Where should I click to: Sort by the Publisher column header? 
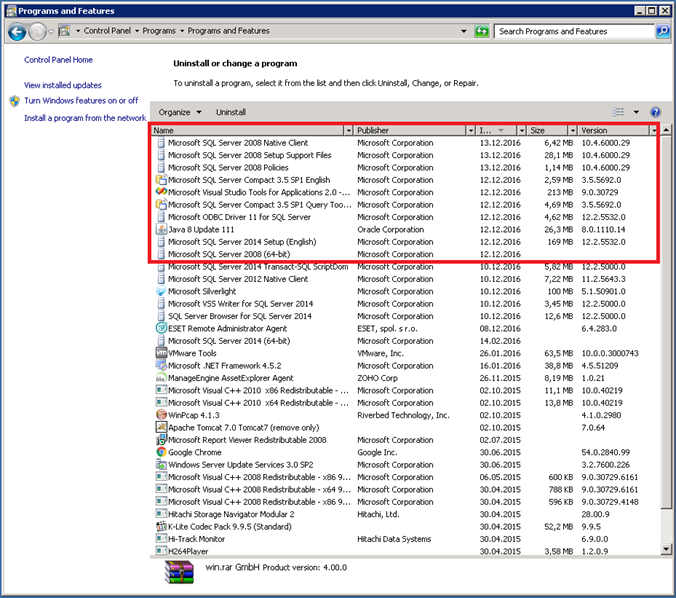click(x=410, y=130)
